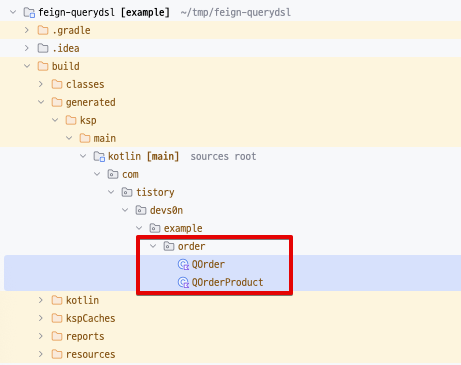
Task: Collapse the feign-querydsl project root chevron
Action: pos(13,12)
